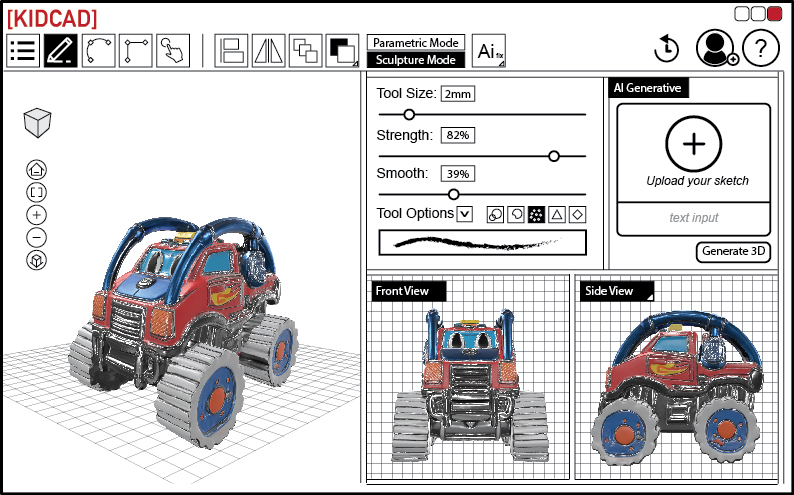Click the 3D box perspective icon
This screenshot has width=794, height=495.
tap(36, 260)
